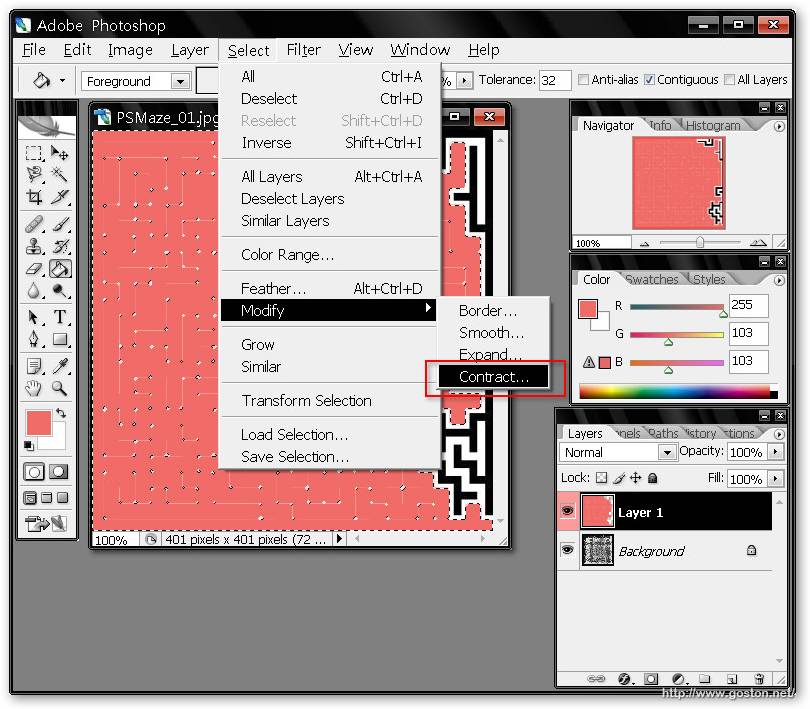Select the History Brush tool
The height and width of the screenshot is (709, 810).
pos(60,246)
